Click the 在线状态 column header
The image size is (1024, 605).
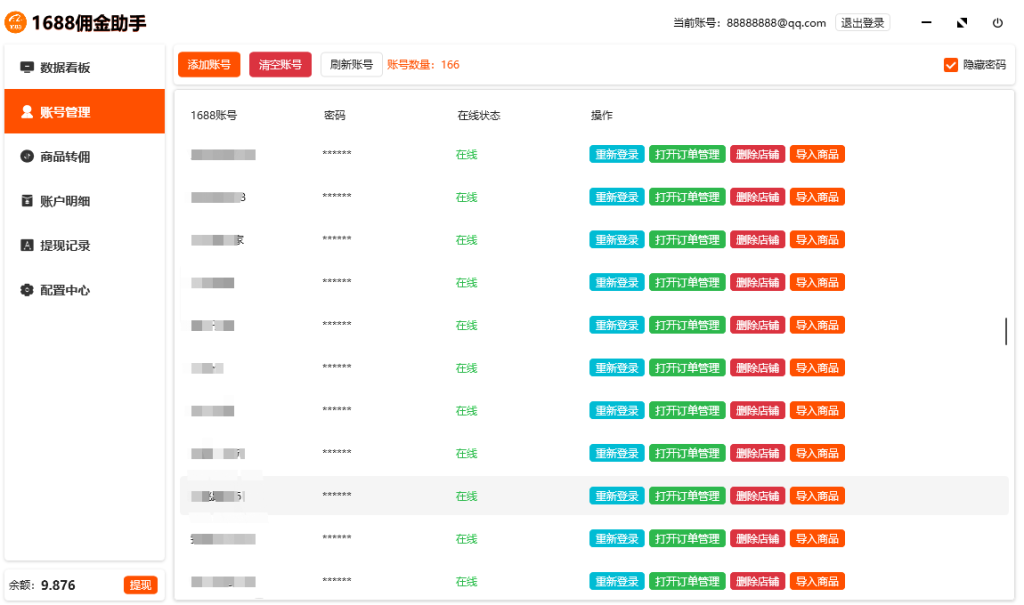[478, 116]
